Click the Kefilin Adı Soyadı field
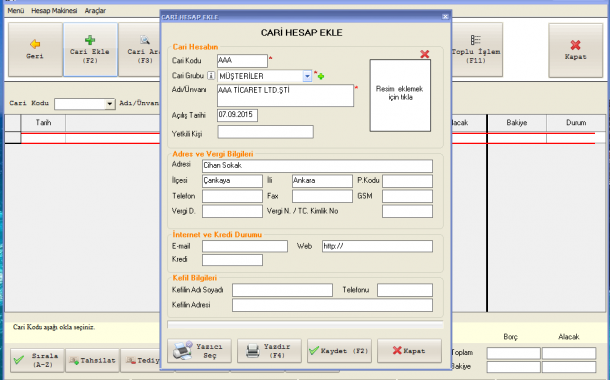Viewport: 610px width, 380px height. click(282, 290)
